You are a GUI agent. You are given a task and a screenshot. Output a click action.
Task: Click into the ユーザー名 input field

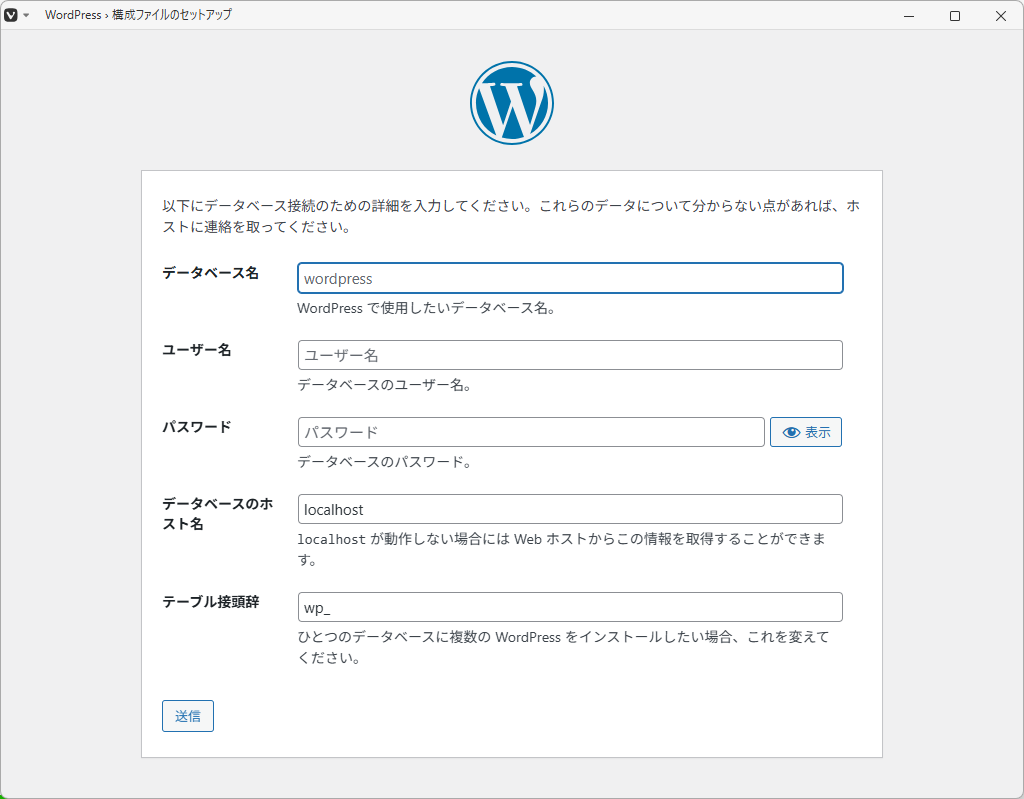(x=570, y=355)
